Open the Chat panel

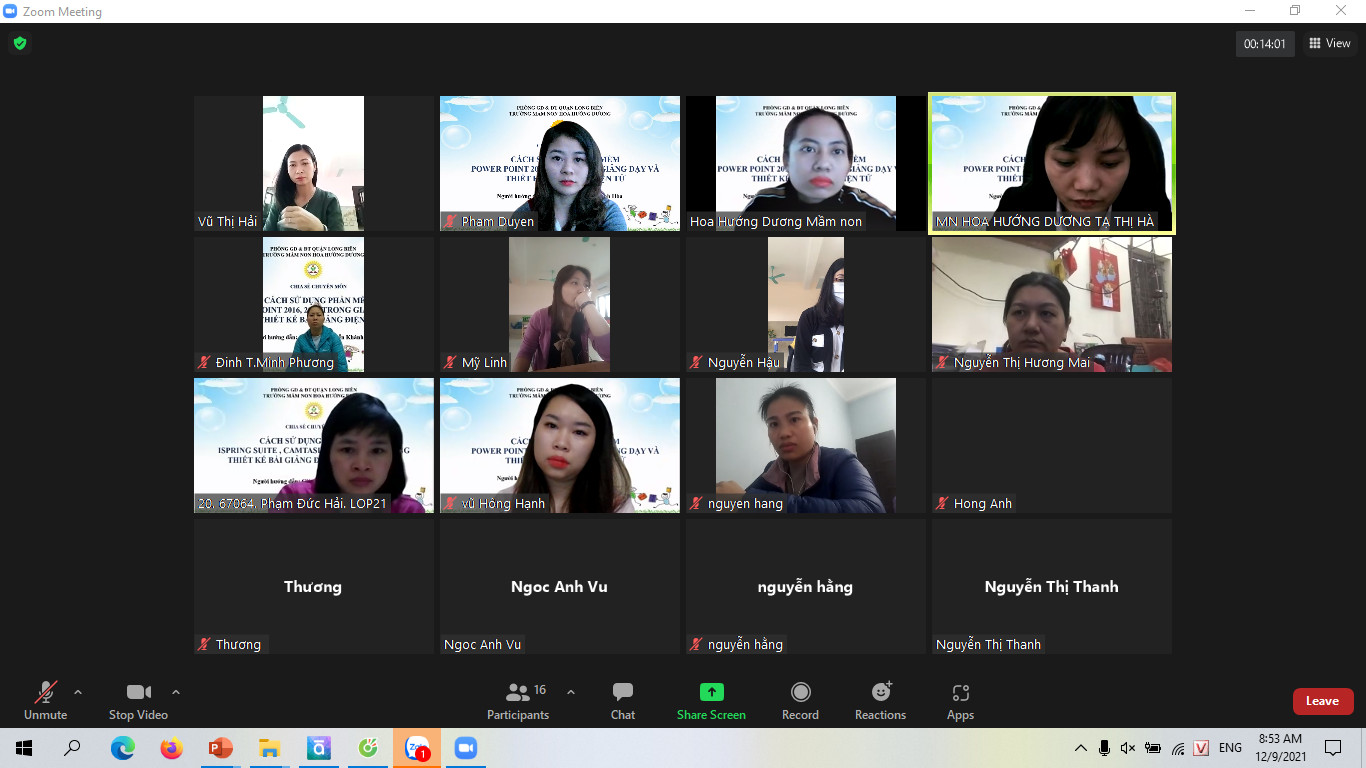click(x=622, y=700)
